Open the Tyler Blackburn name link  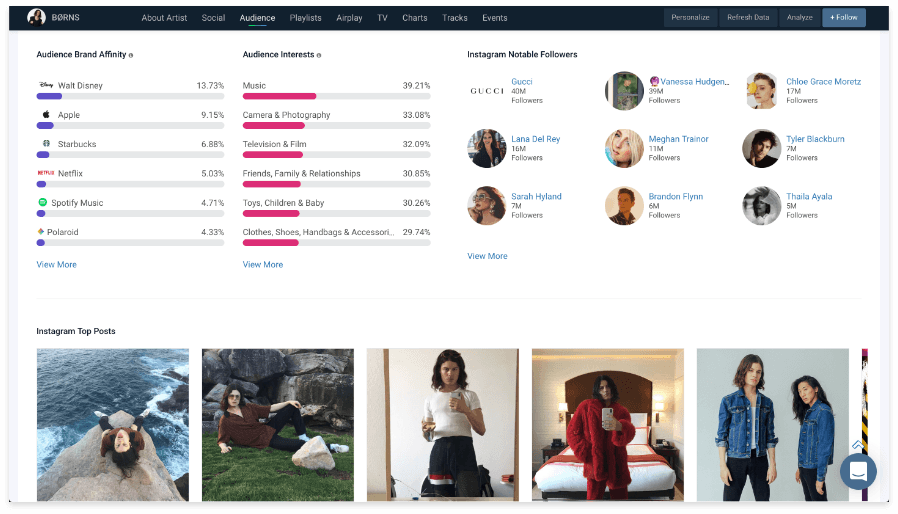[815, 139]
